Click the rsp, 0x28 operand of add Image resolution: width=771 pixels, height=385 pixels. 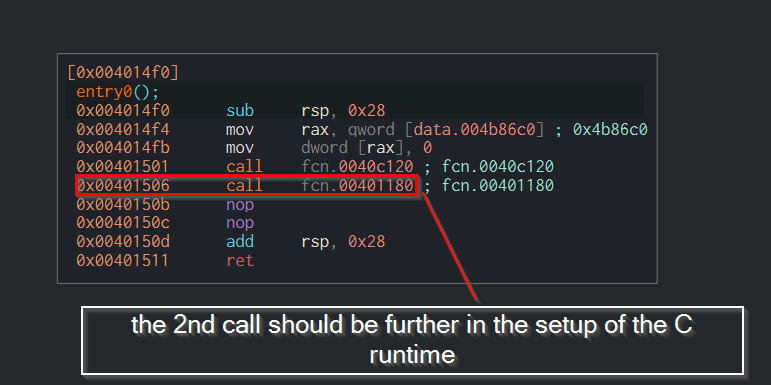pos(343,241)
